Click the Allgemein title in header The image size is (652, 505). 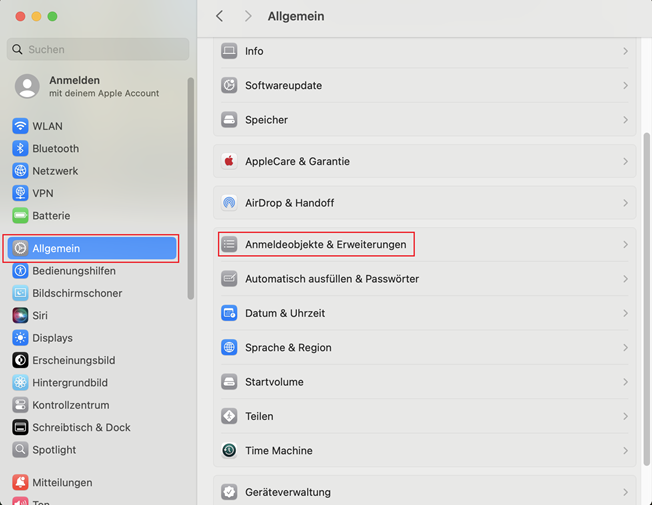[296, 16]
